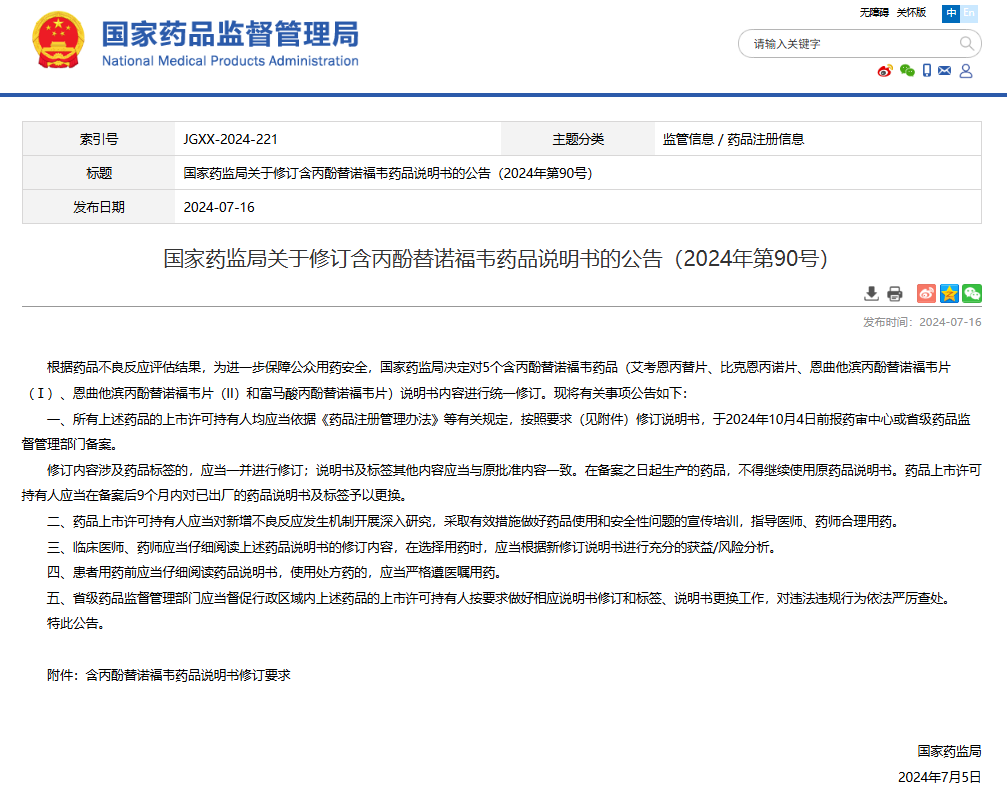Click the 国家药品监督管理局 logo
Screen dimensions: 1007x795
pos(229,44)
